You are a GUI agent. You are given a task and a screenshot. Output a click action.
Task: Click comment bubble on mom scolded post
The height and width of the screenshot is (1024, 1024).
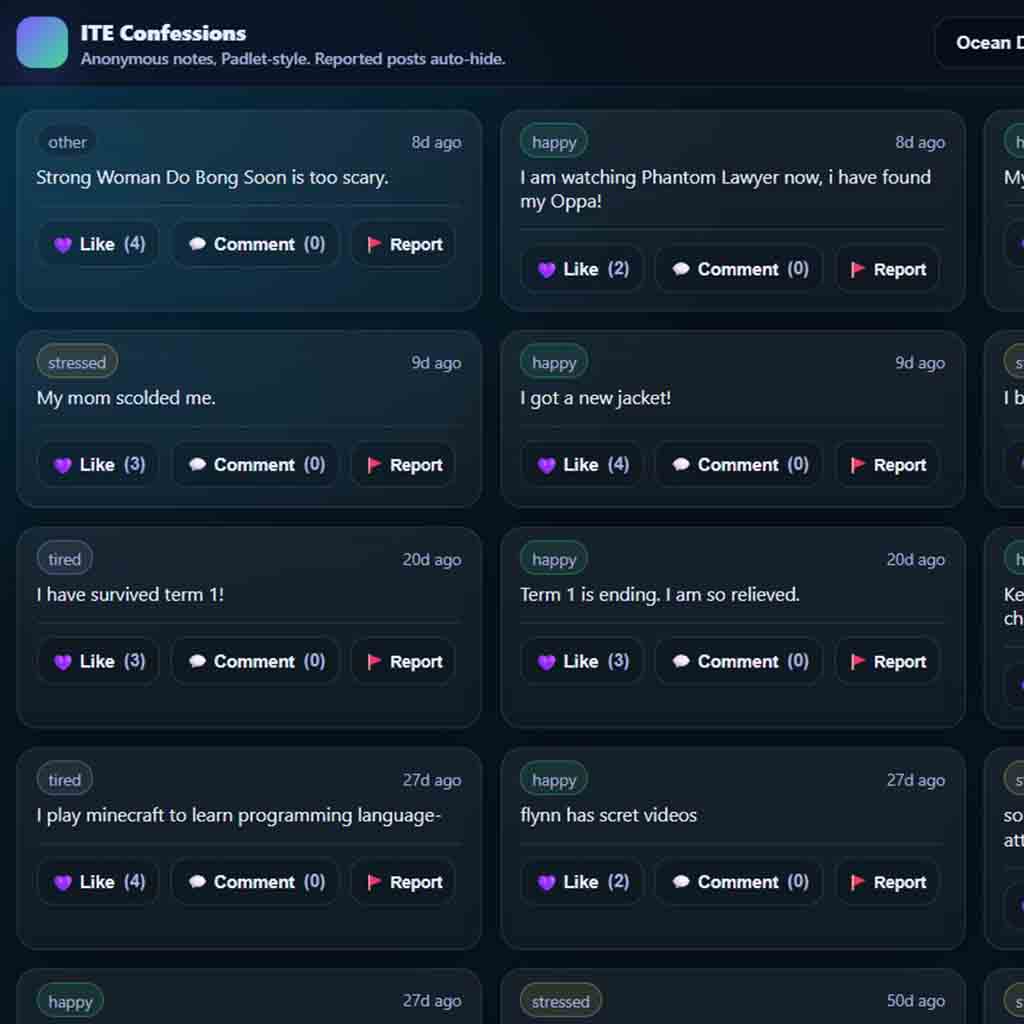[198, 465]
